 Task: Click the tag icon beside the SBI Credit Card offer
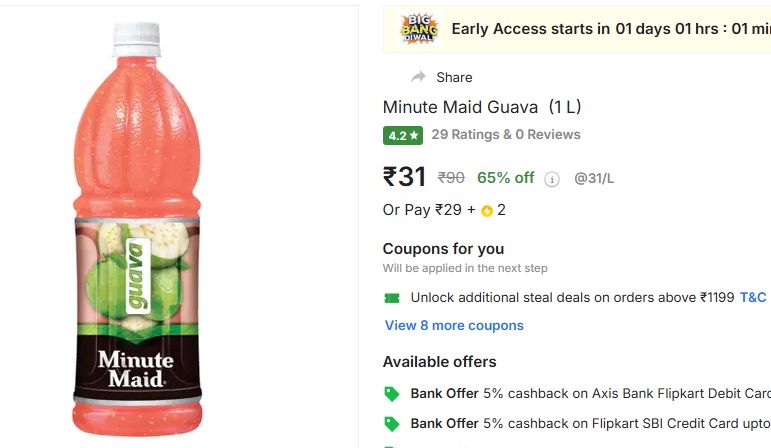[x=392, y=423]
